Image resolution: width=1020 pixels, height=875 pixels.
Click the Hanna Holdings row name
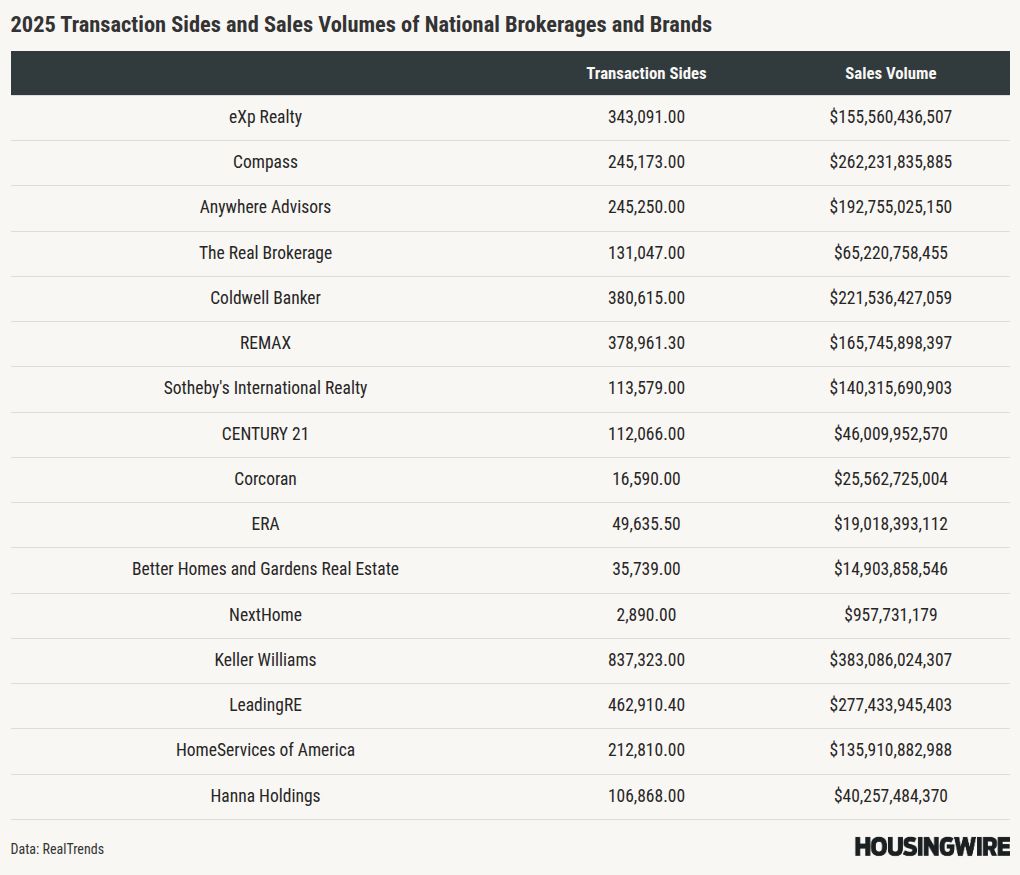(x=265, y=796)
